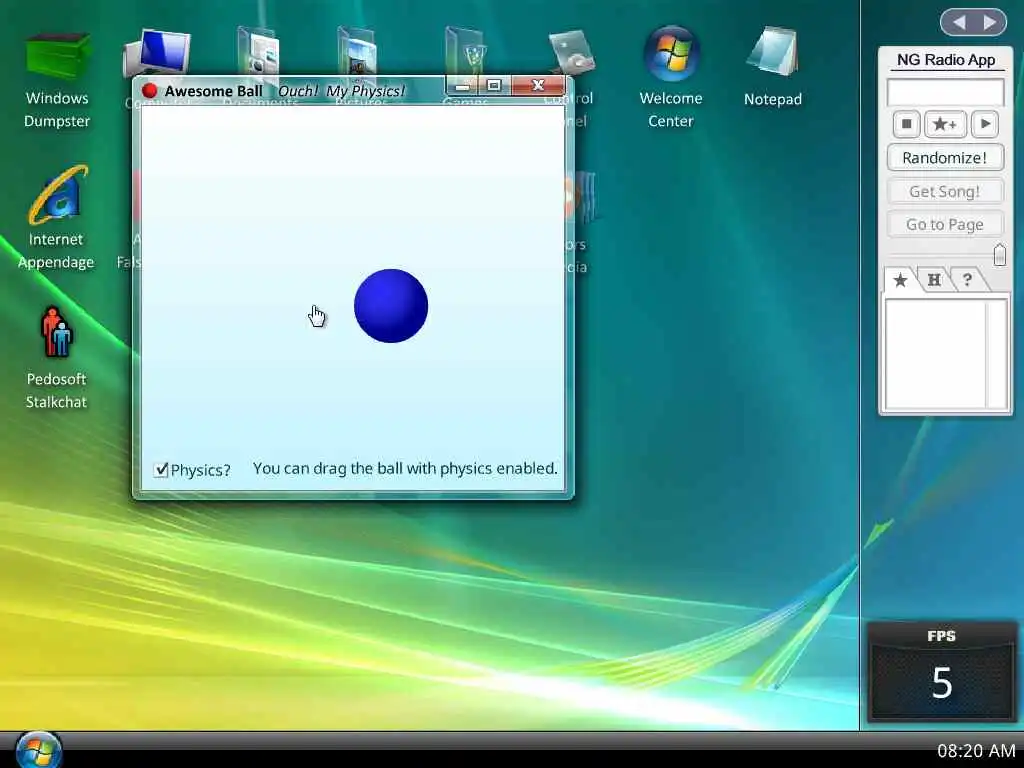Screen dimensions: 1024x768
Task: Click the NG Radio App title
Action: tap(946, 60)
